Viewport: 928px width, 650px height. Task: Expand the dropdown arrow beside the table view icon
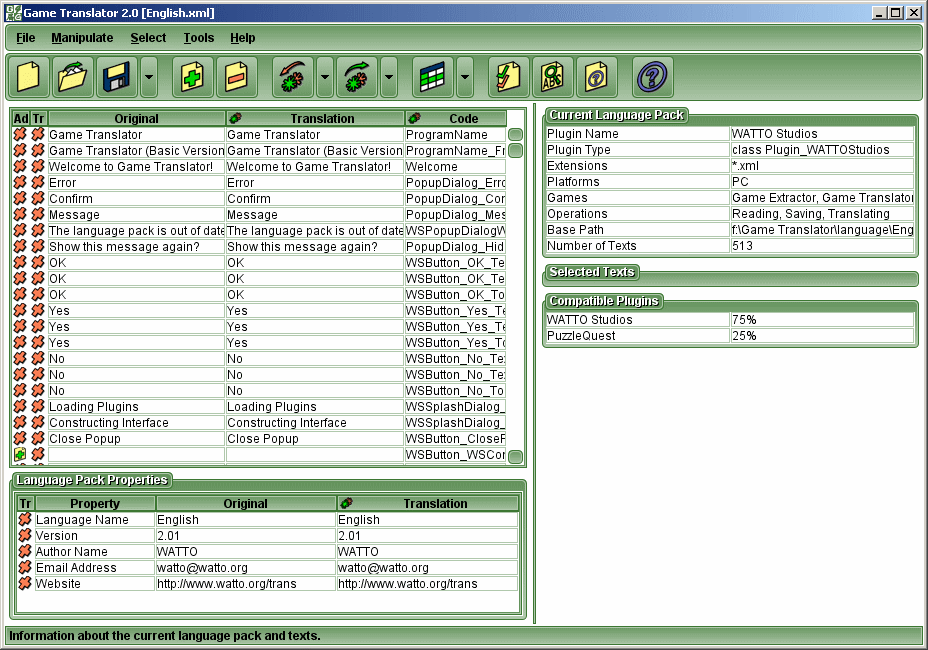(x=464, y=77)
